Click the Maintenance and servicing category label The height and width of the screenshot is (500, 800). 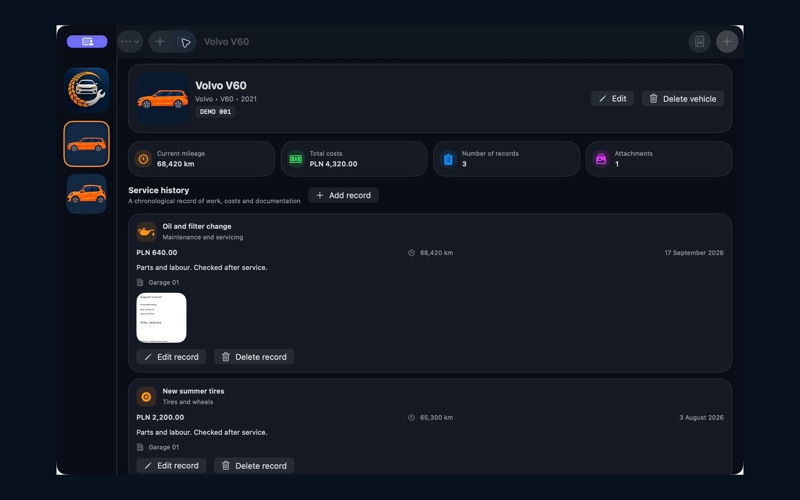tap(203, 237)
